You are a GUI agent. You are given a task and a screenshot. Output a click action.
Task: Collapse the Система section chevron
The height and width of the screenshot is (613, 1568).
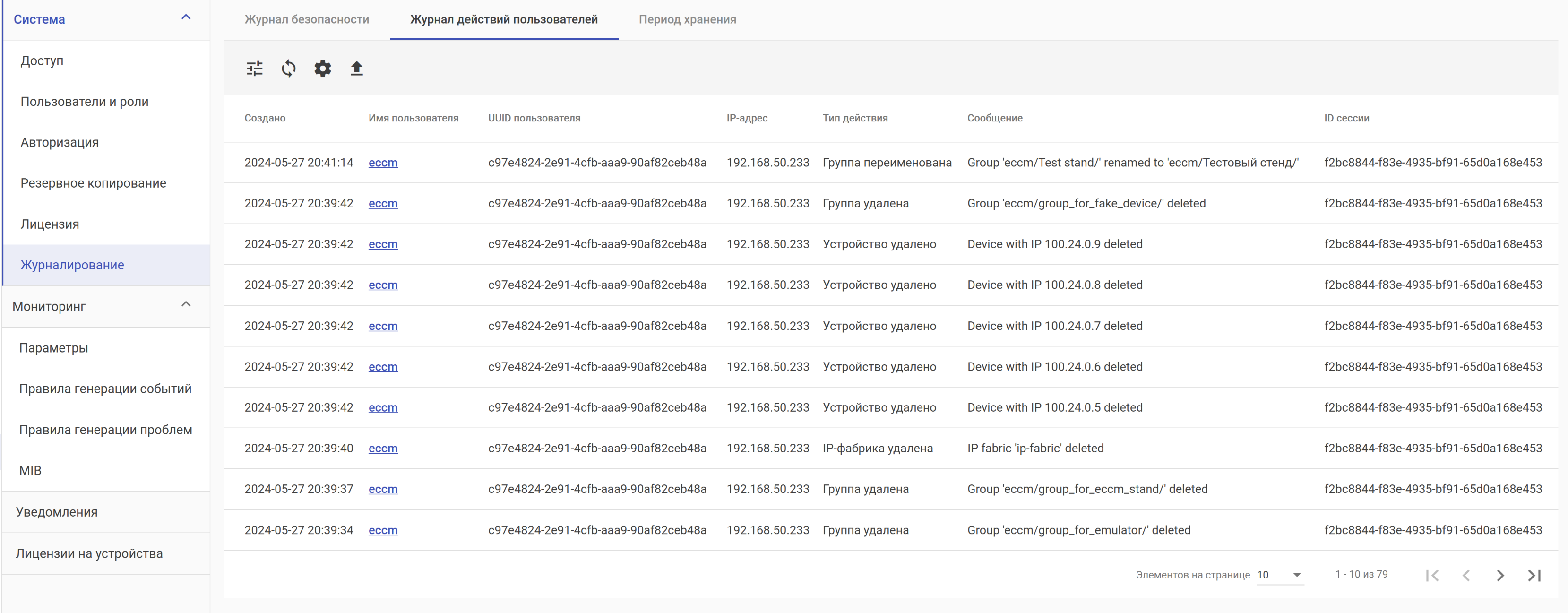(186, 17)
